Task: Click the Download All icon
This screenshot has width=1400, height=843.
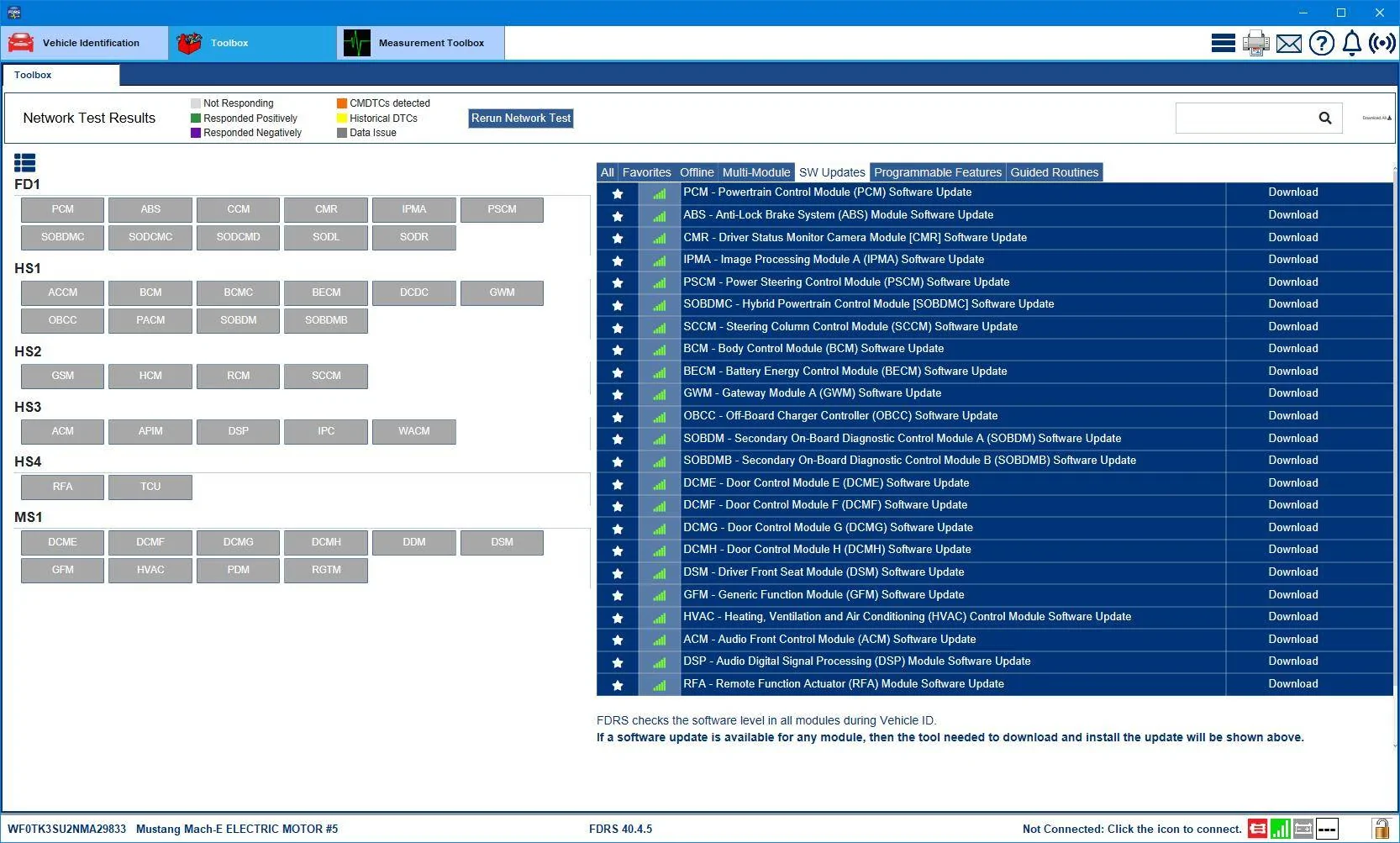Action: point(1376,118)
